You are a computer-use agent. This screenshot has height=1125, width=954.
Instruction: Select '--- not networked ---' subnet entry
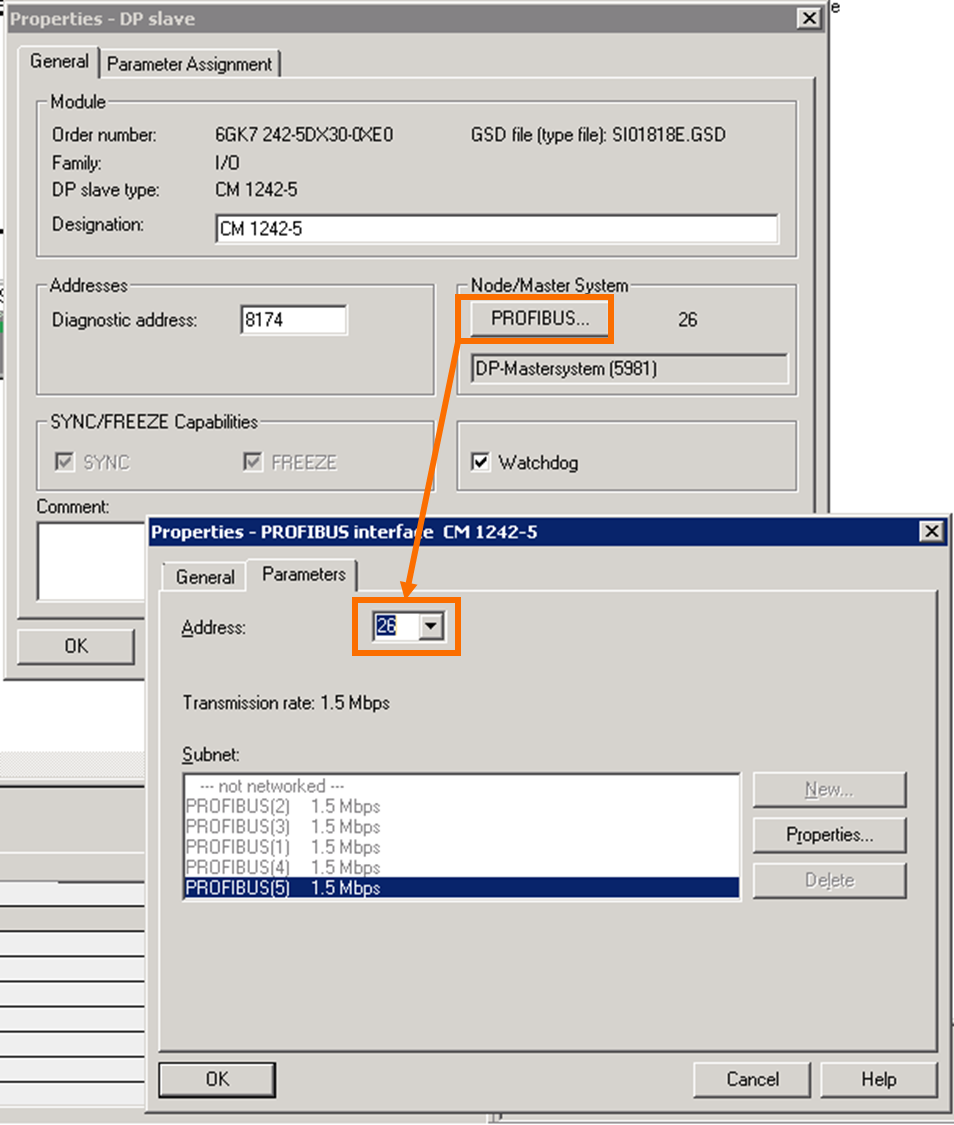tap(461, 786)
